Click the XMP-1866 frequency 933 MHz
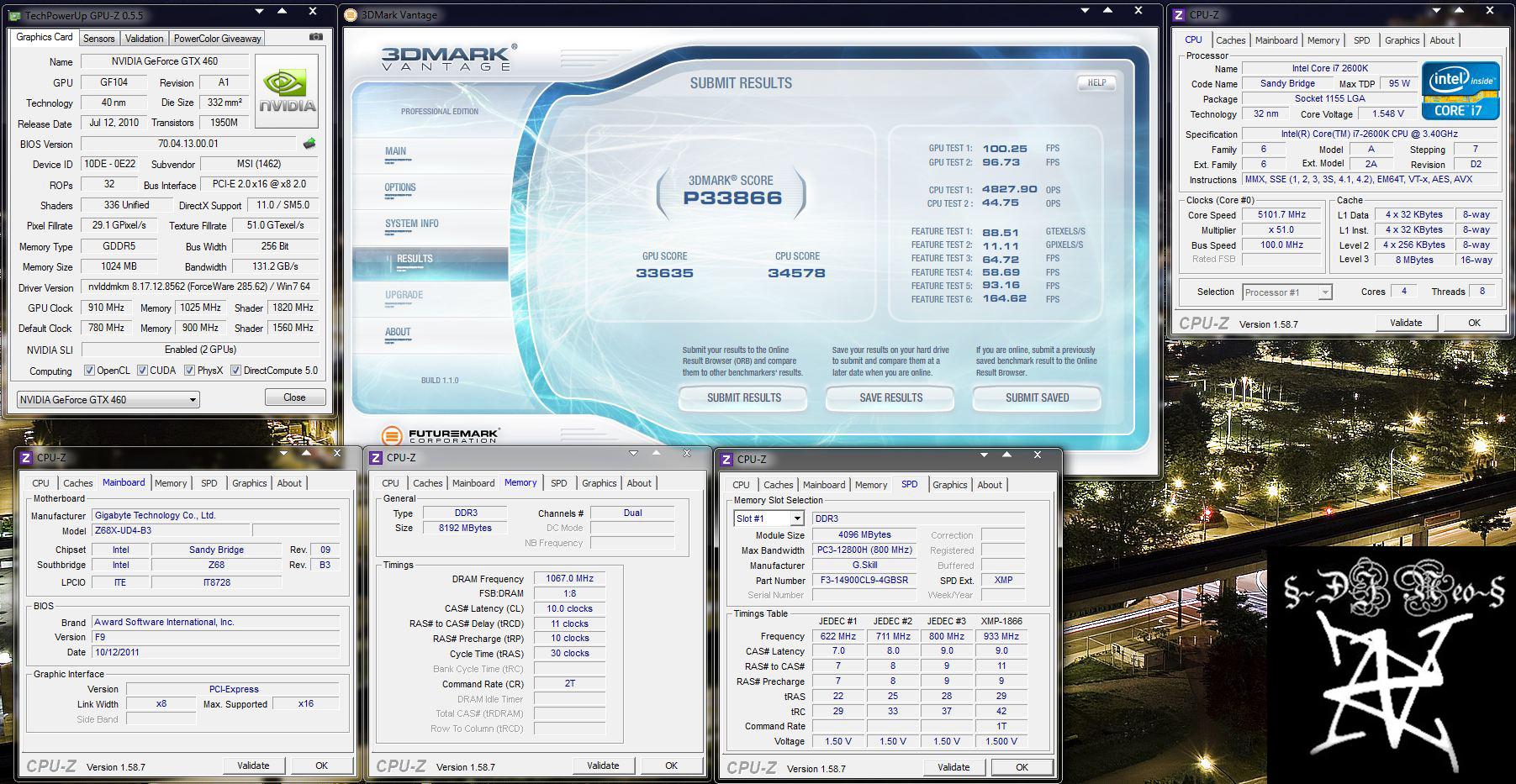Viewport: 1516px width, 784px height. pyautogui.click(x=1001, y=637)
